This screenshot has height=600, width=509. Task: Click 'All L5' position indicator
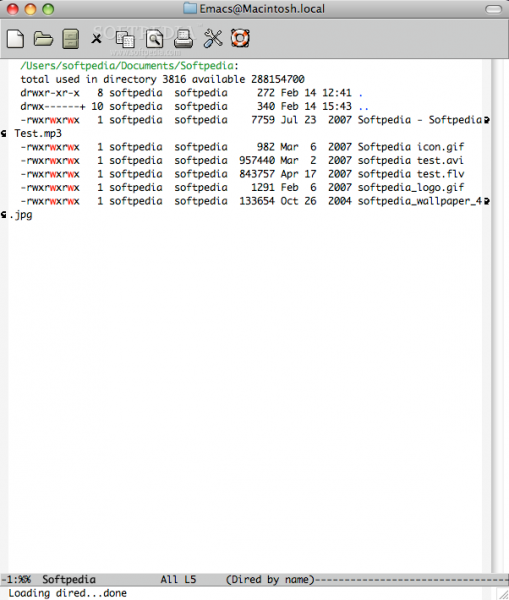[178, 579]
